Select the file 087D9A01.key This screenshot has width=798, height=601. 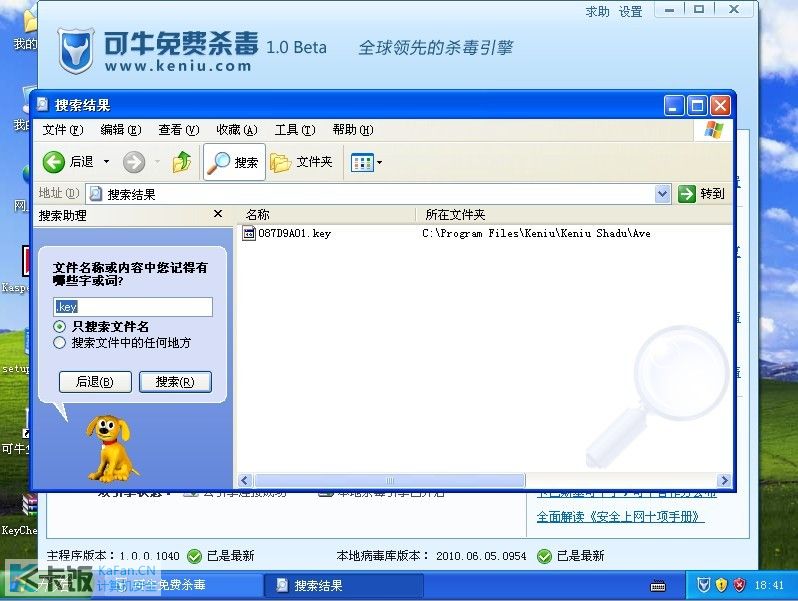294,234
